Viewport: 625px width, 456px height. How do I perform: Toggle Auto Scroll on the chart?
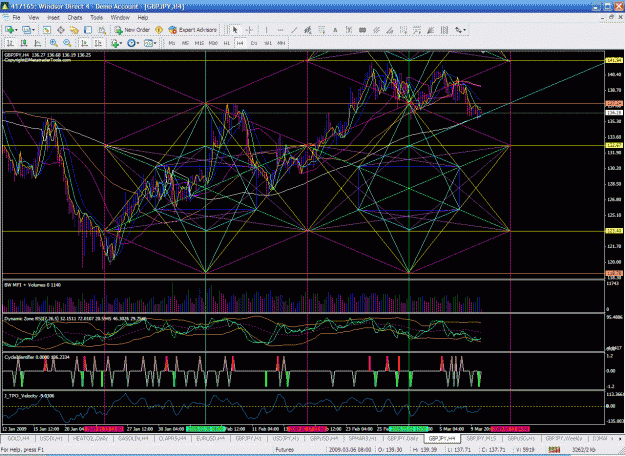(84, 43)
